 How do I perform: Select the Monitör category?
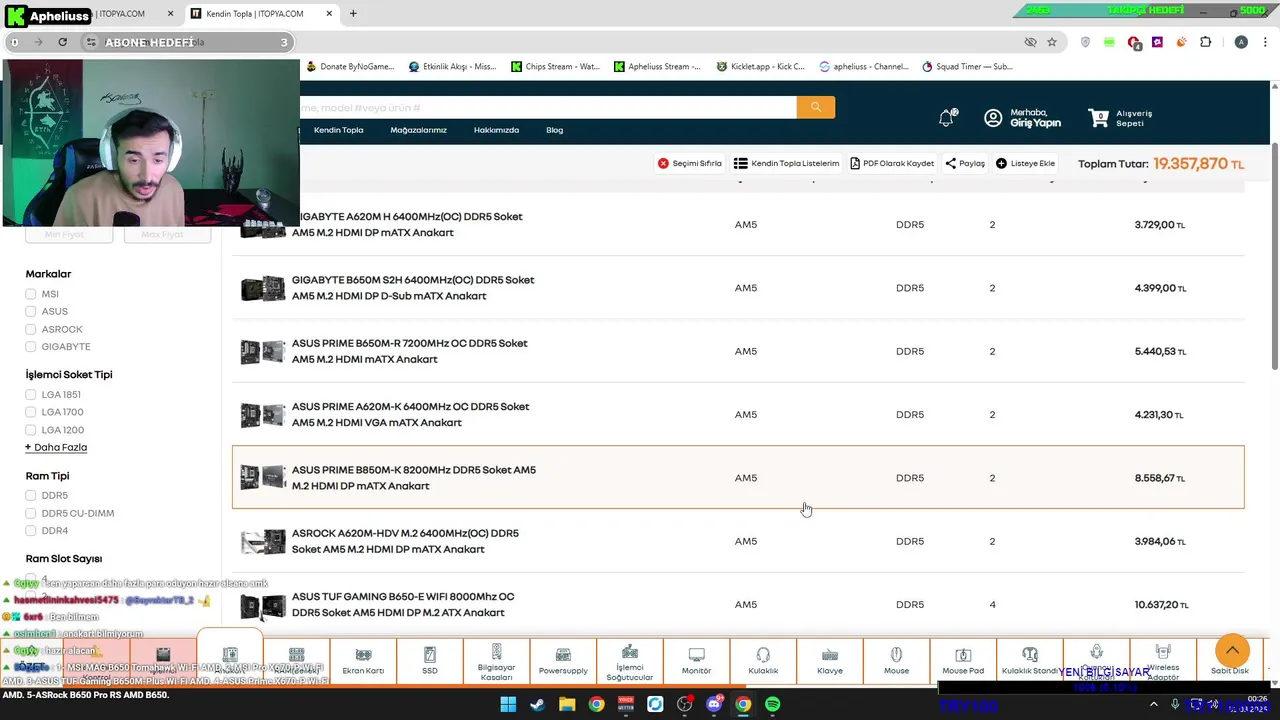pyautogui.click(x=696, y=661)
